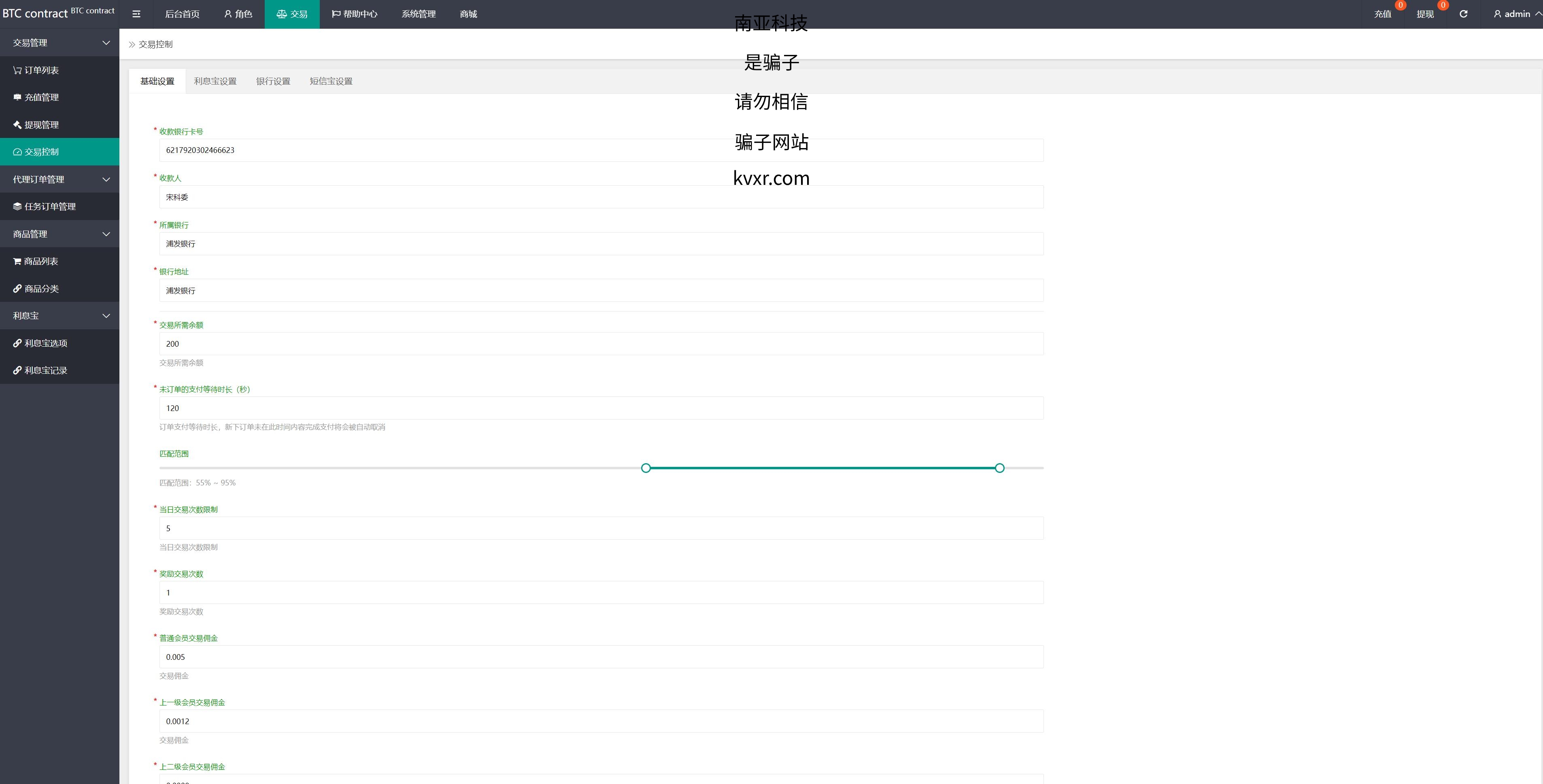1543x784 pixels.
Task: Click flag icon in 帮助中心 menu
Action: point(336,14)
